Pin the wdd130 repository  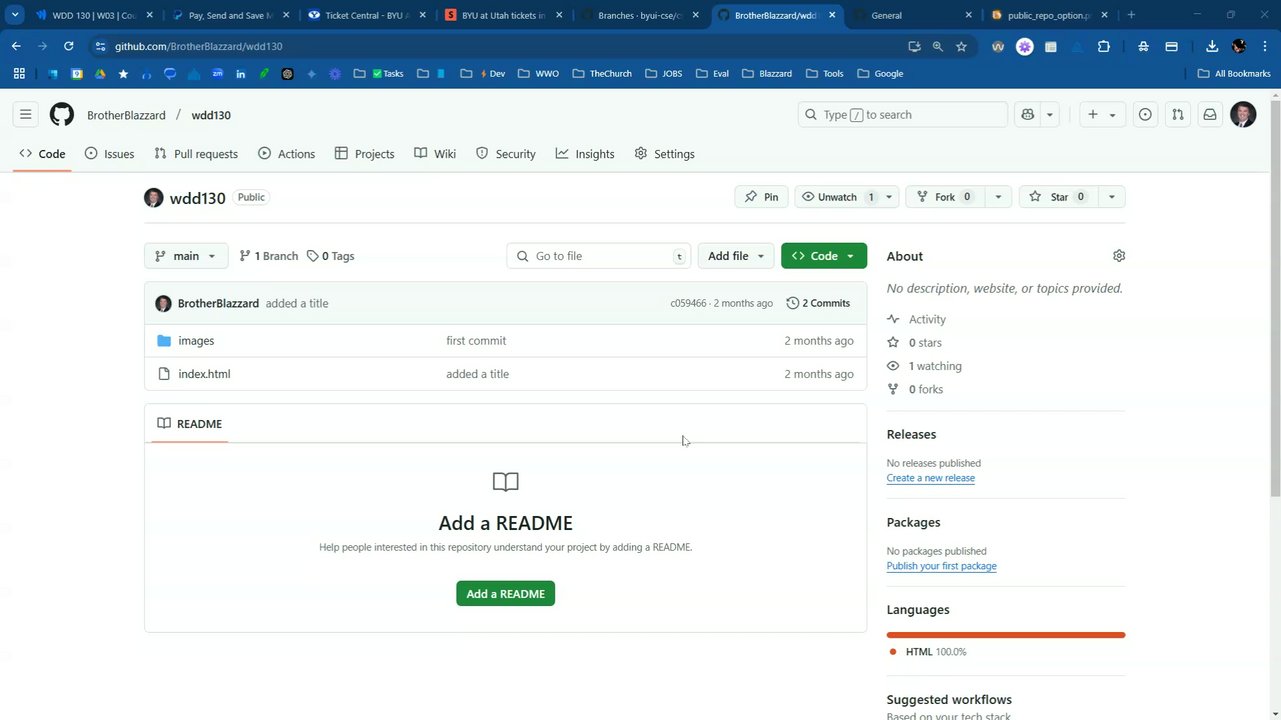[761, 197]
